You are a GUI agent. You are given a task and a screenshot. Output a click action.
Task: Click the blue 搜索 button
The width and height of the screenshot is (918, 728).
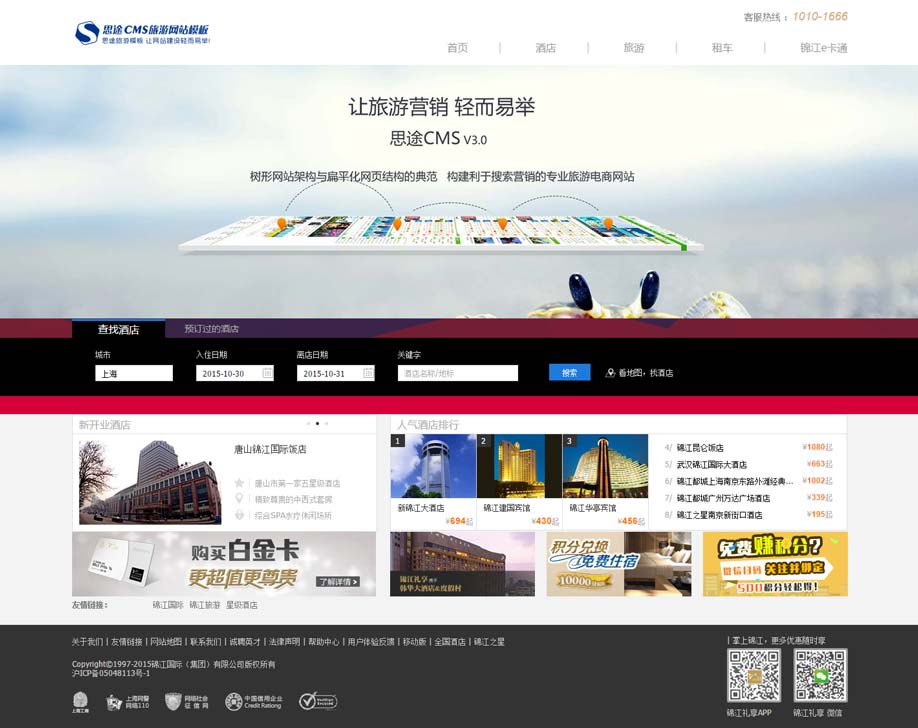pyautogui.click(x=570, y=372)
